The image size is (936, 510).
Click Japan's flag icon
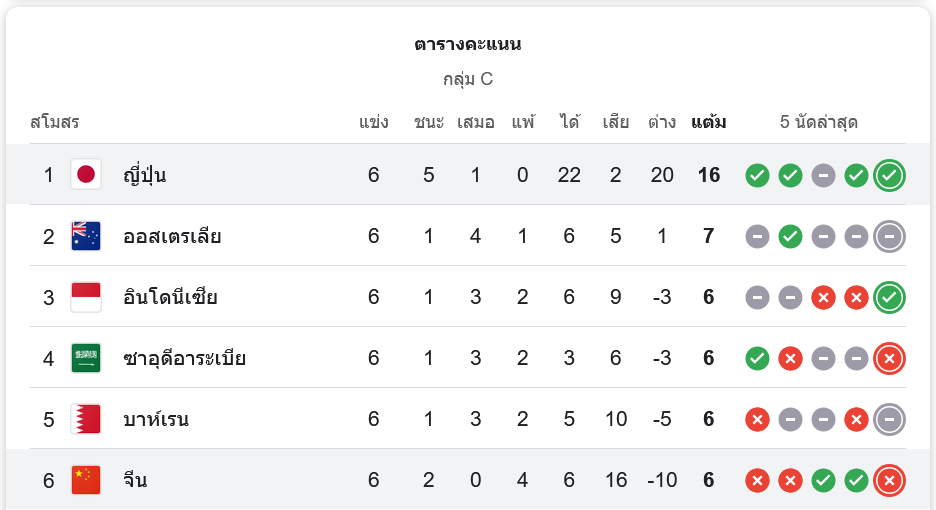[x=86, y=175]
